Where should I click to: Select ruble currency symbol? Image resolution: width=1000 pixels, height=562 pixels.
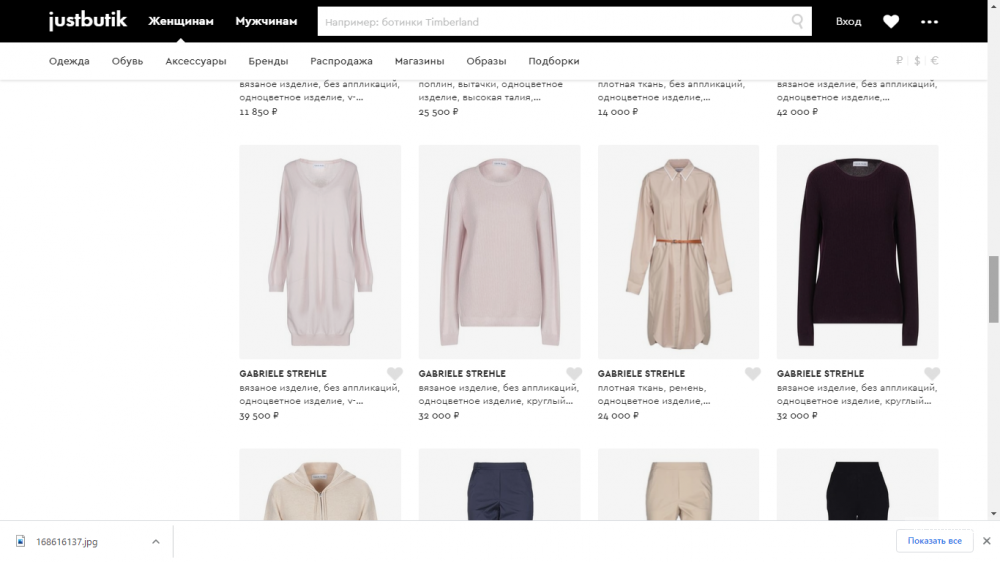click(899, 61)
